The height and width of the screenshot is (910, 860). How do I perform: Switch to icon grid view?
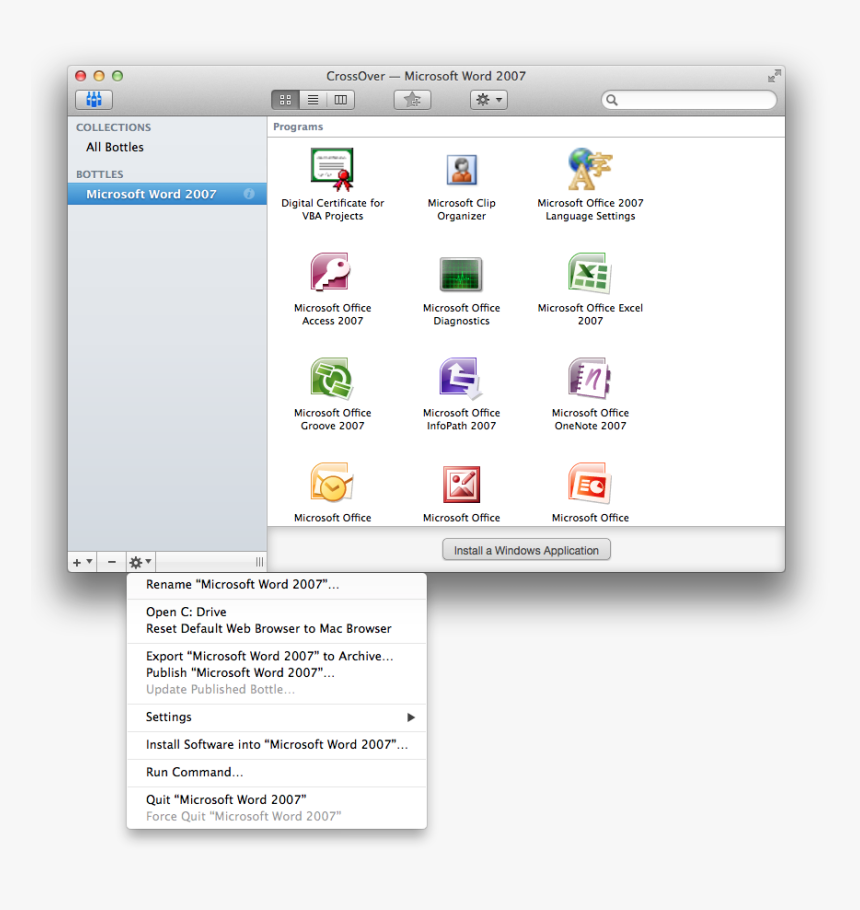[x=286, y=100]
